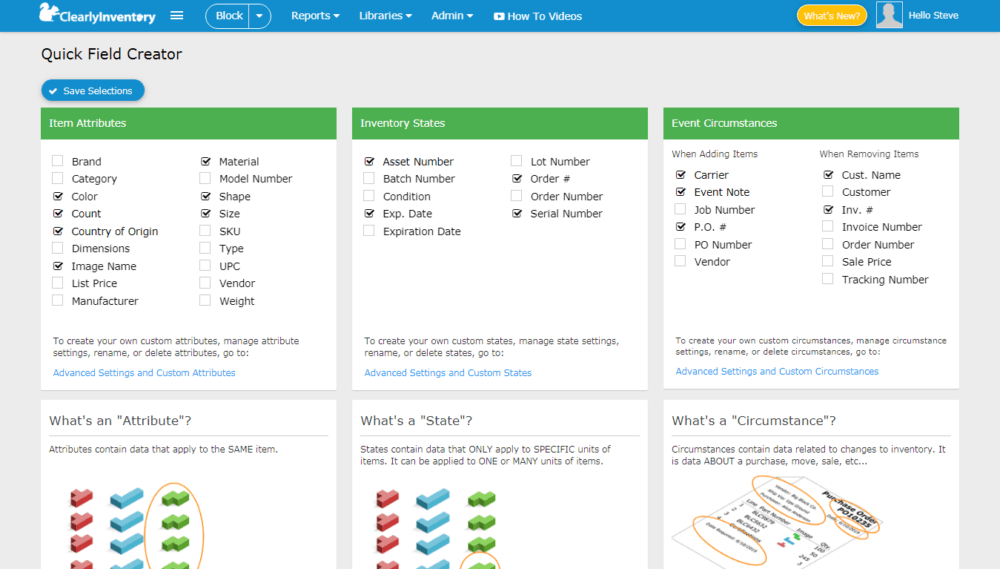Uncheck the Inv. # checkbox
Screen dimensions: 1000x569
click(x=828, y=209)
